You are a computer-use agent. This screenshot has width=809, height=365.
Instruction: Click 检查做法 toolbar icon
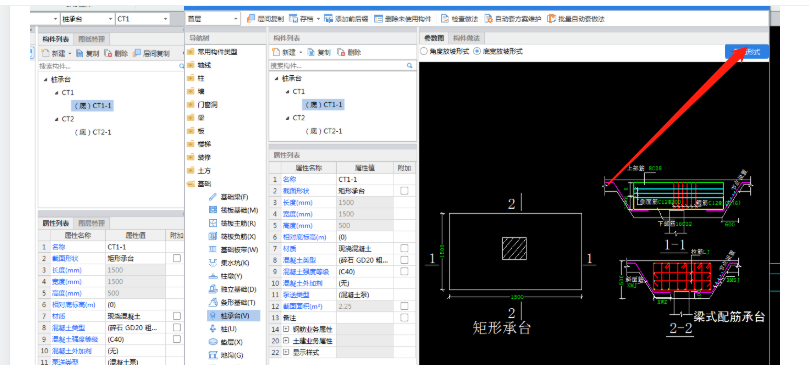(x=445, y=19)
